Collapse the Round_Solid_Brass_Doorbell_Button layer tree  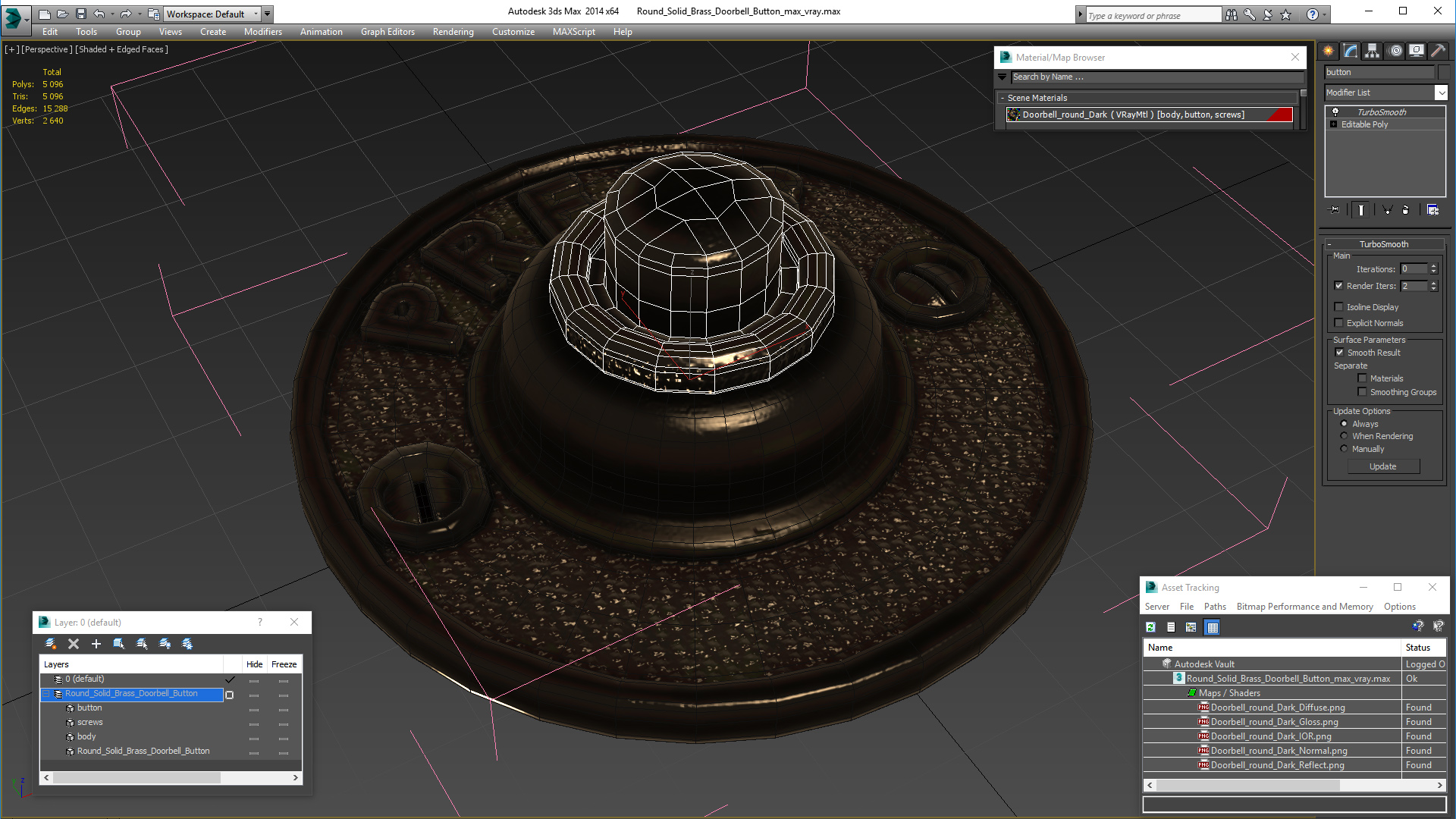pos(46,694)
